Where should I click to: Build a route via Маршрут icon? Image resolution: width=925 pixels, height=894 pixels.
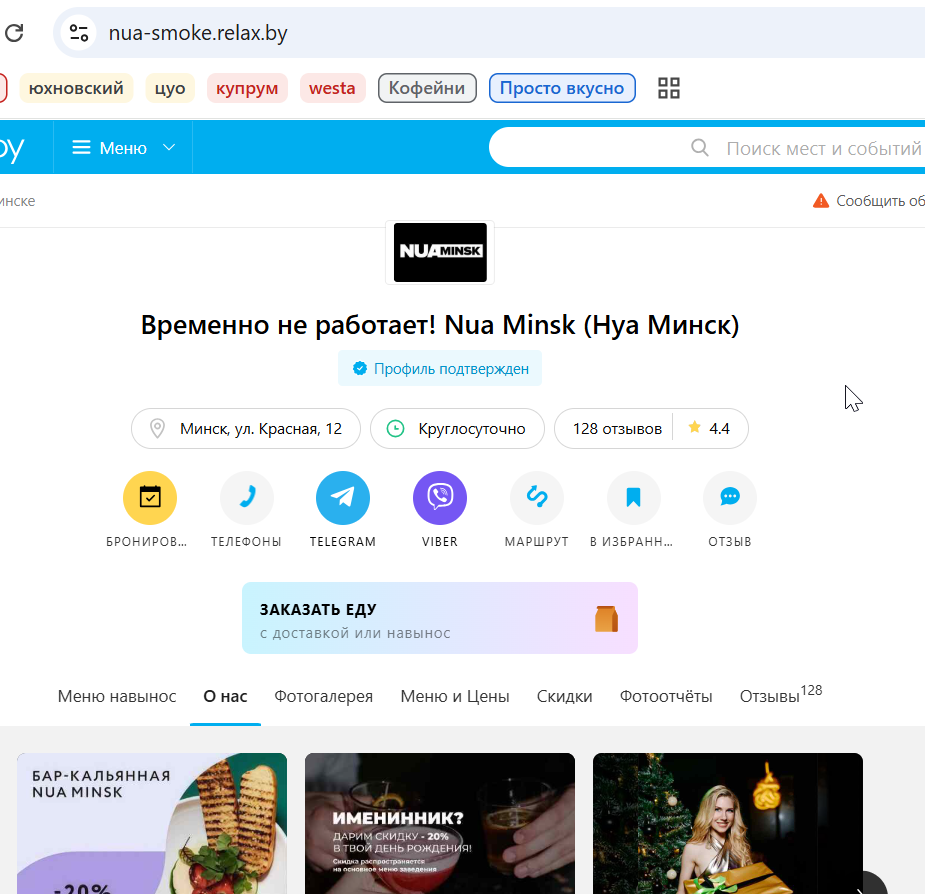point(537,497)
